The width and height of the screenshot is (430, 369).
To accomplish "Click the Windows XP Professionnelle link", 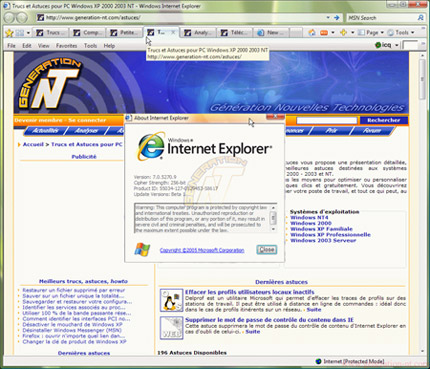I will pyautogui.click(x=330, y=235).
